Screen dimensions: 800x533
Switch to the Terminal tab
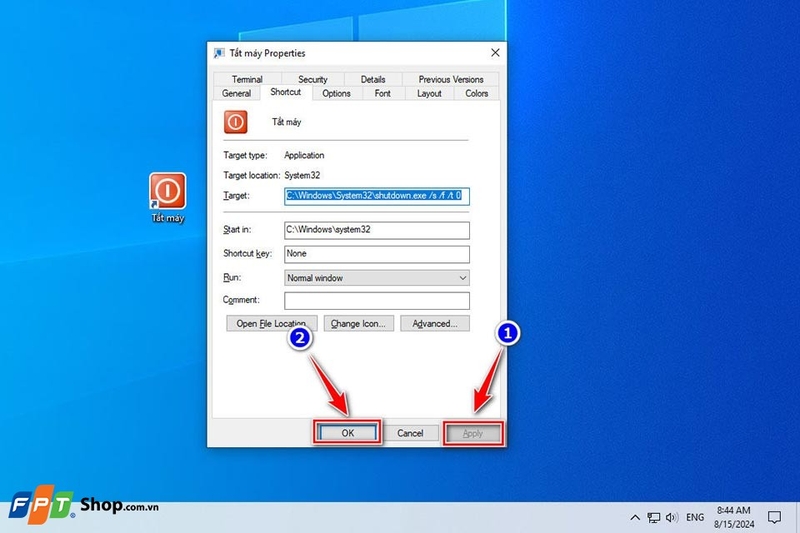coord(247,79)
